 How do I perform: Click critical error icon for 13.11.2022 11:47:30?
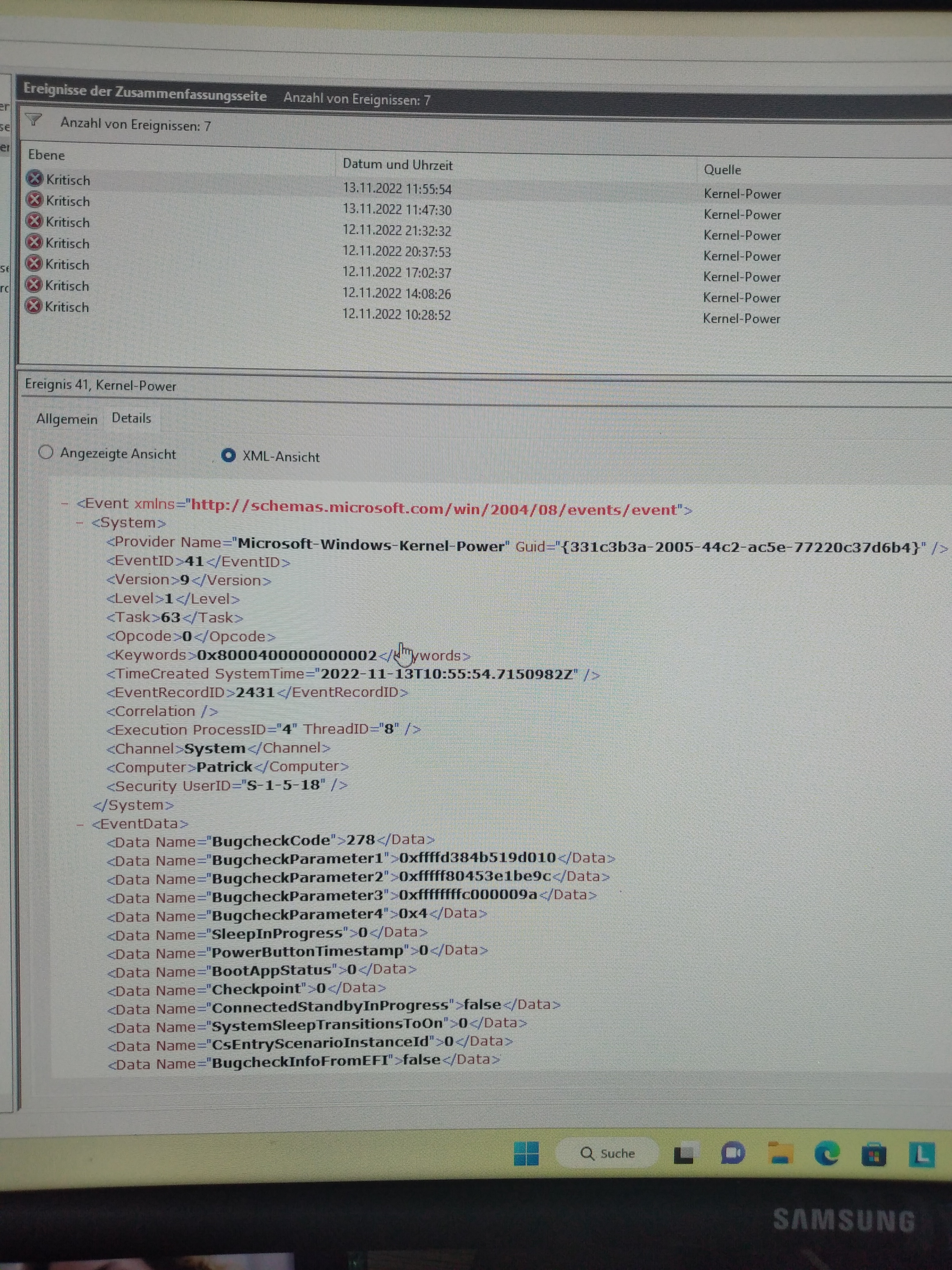[x=35, y=200]
